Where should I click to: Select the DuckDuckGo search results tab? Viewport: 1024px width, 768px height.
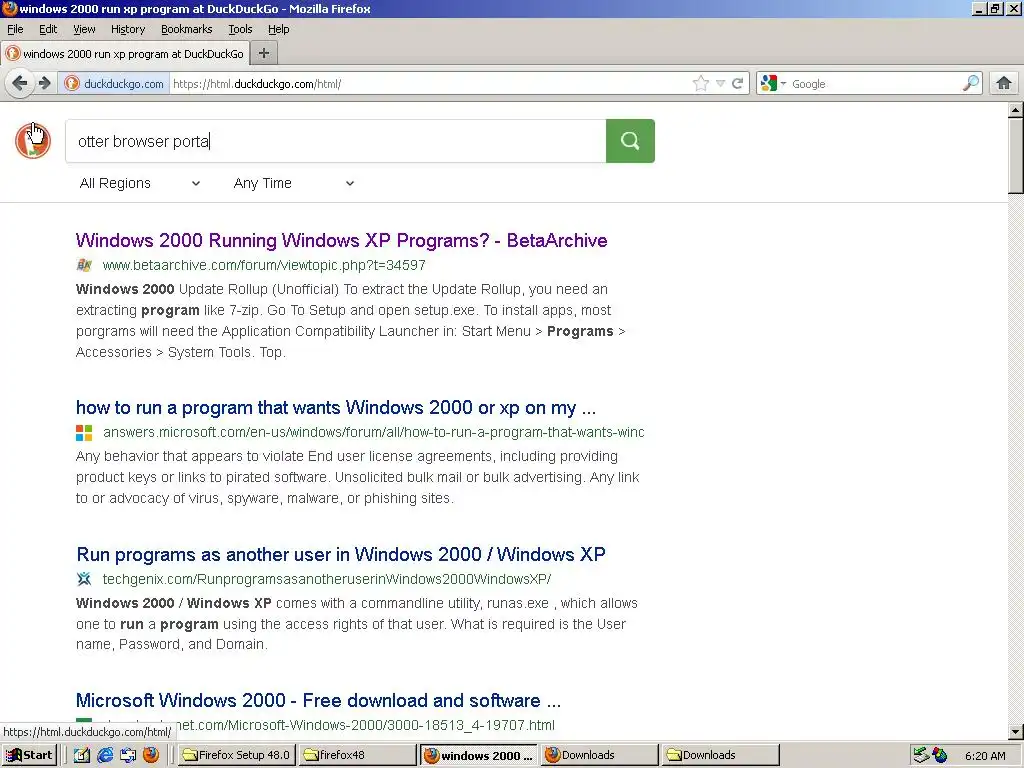pos(125,54)
